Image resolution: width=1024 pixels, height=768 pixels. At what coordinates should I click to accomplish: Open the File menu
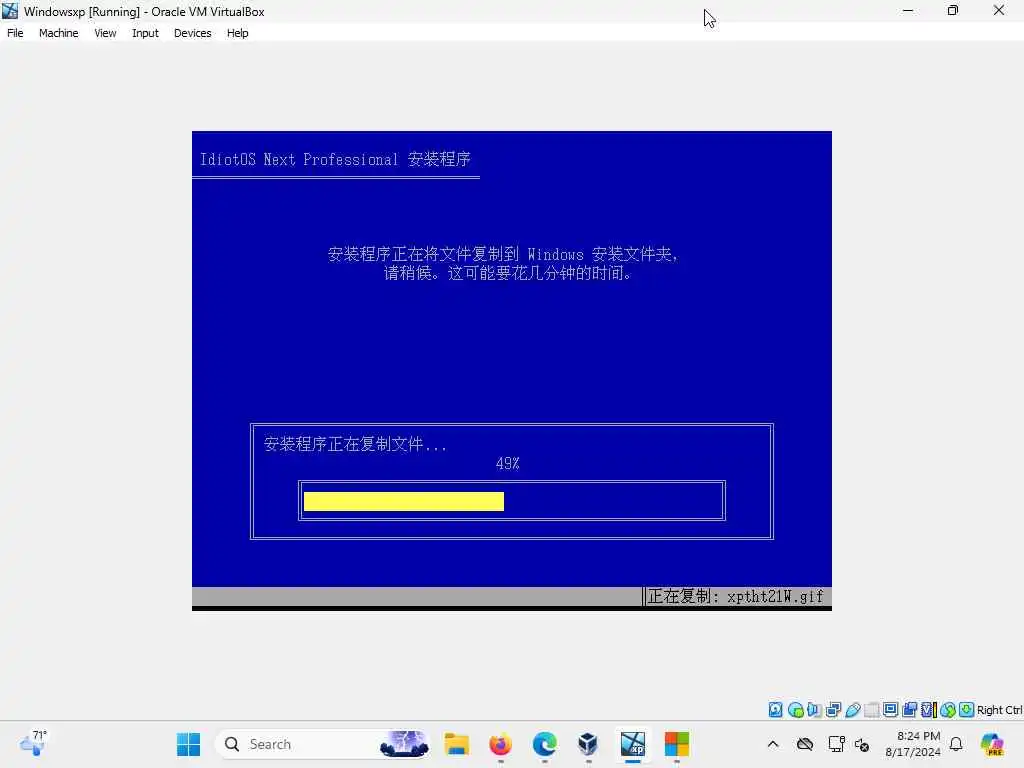pos(15,33)
